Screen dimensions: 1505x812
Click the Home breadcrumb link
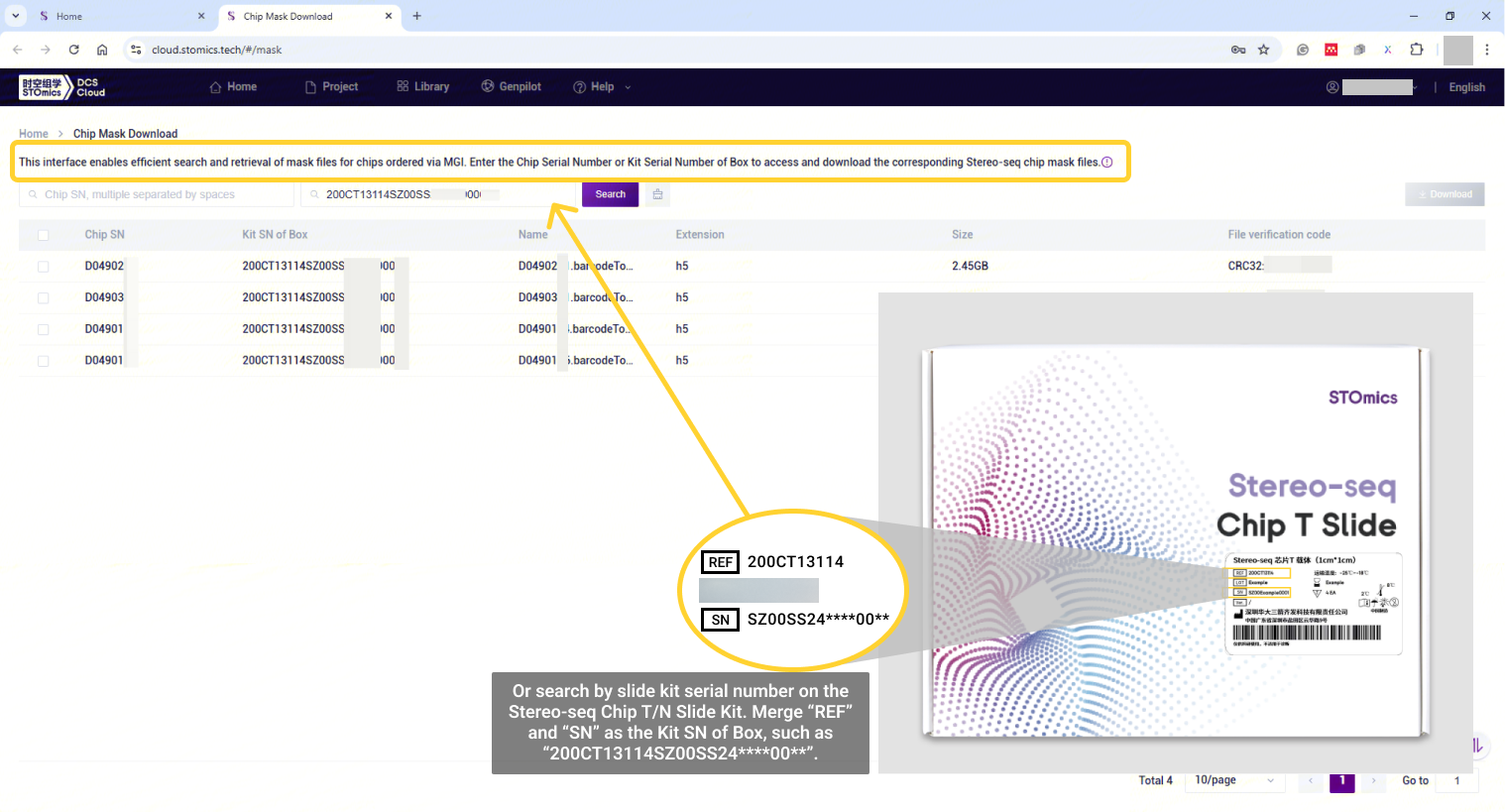(33, 134)
